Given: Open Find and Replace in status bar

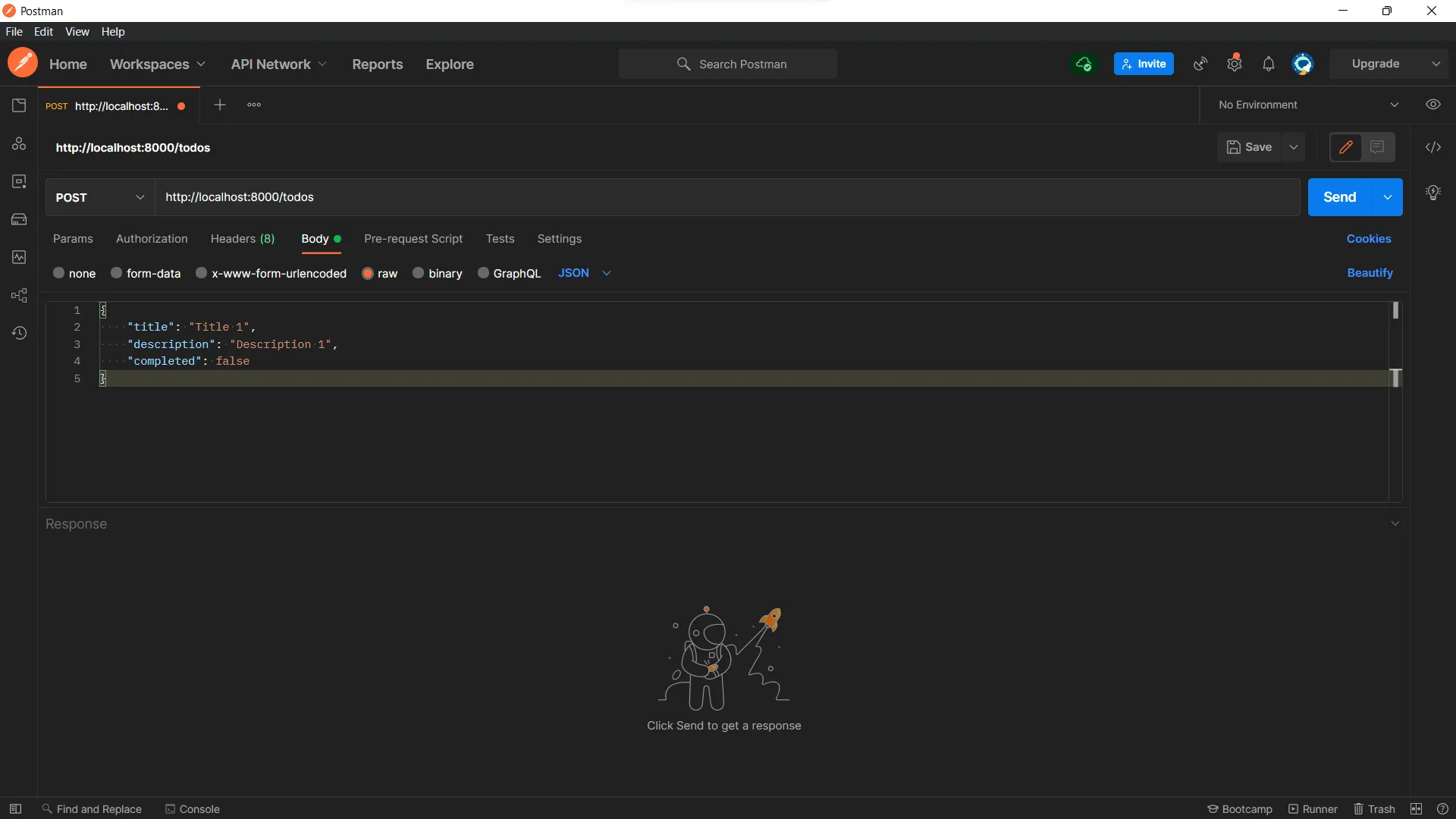Looking at the screenshot, I should tap(92, 809).
